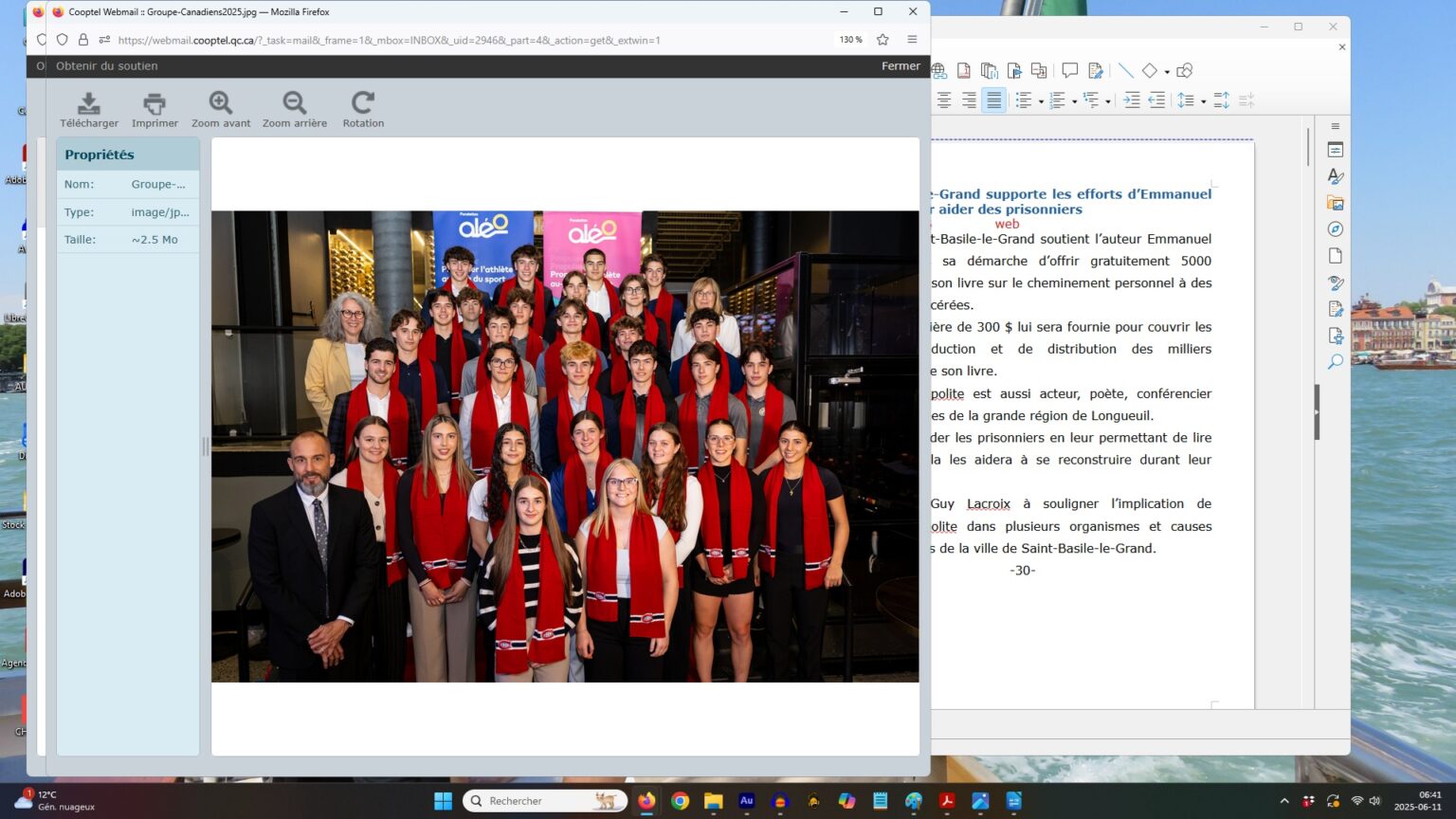Image resolution: width=1456 pixels, height=819 pixels.
Task: Click Obtenir du soutien link
Action: point(107,66)
